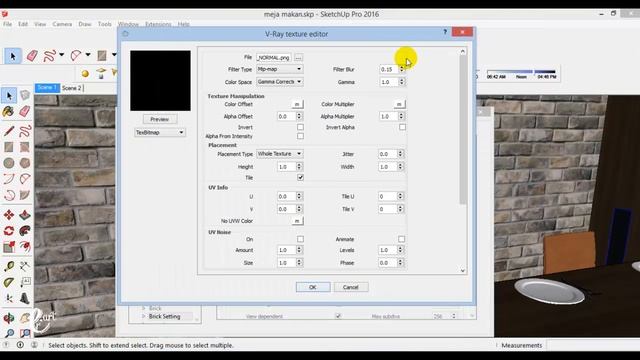Click the No UVW Color m button
This screenshot has height=360, width=640.
click(x=298, y=221)
